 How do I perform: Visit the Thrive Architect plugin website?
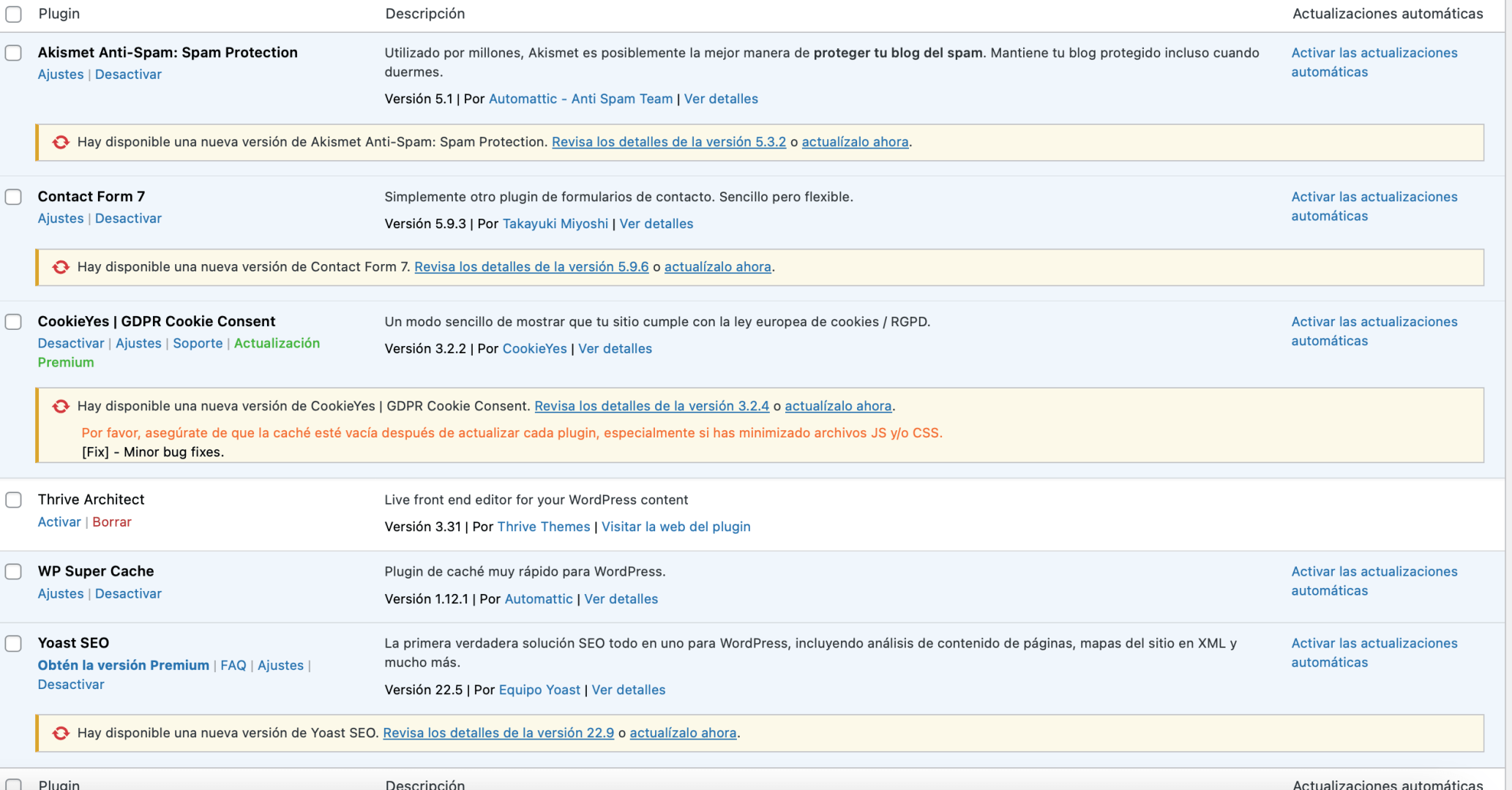click(x=676, y=527)
